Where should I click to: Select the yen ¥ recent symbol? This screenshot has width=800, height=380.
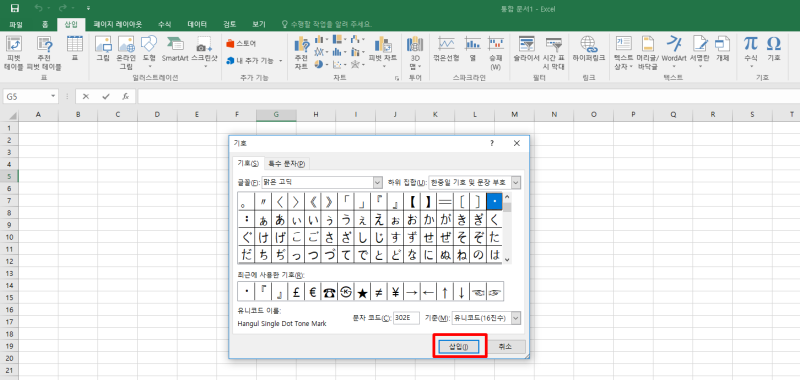coord(395,292)
